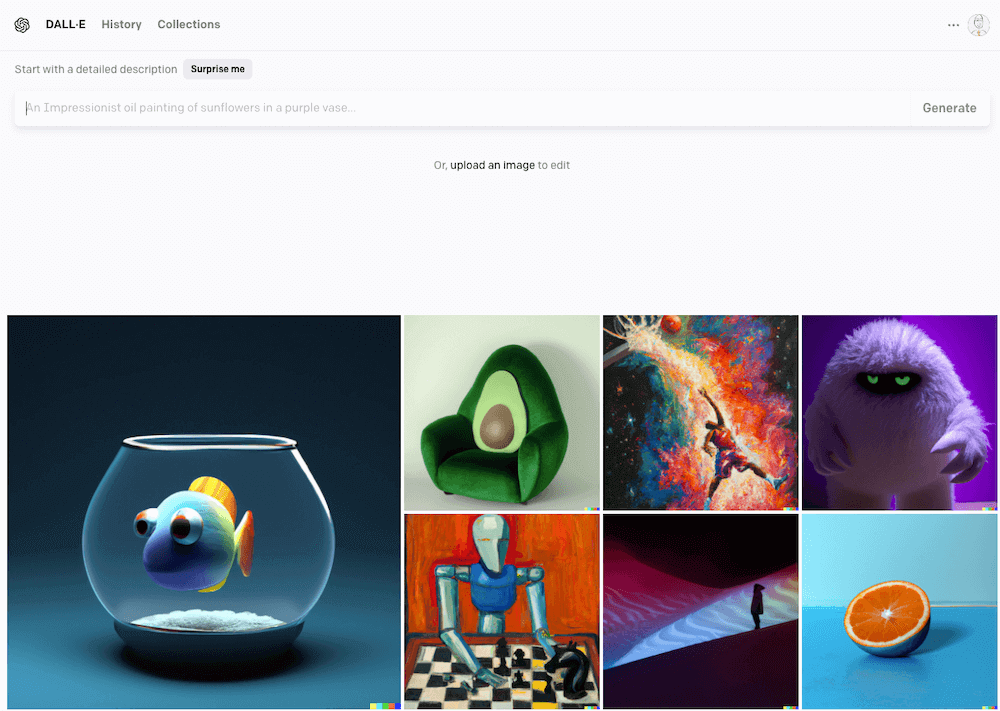Screen dimensions: 1000x711
Task: Click the Generate button
Action: 949,108
